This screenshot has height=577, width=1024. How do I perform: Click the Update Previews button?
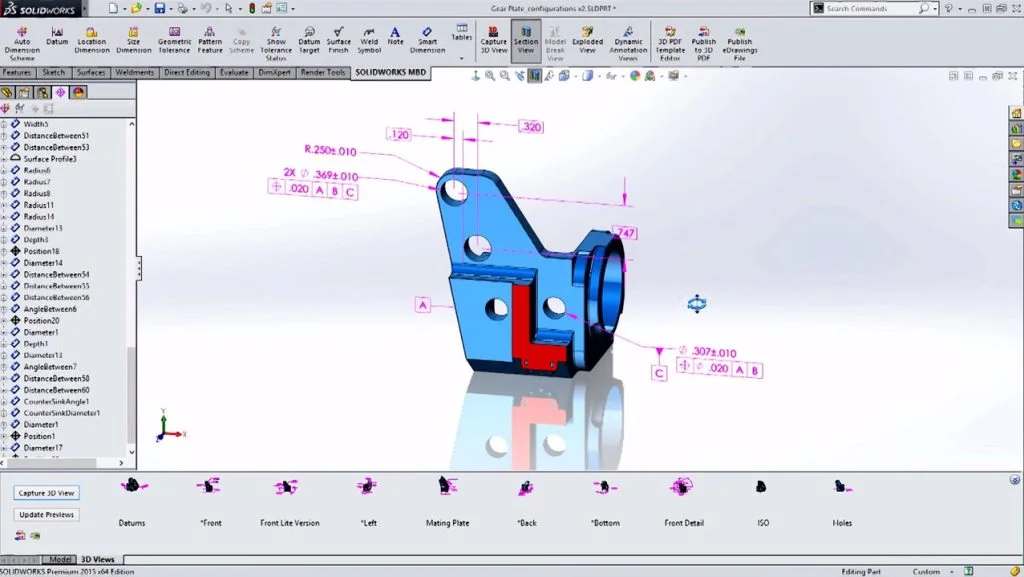point(46,512)
